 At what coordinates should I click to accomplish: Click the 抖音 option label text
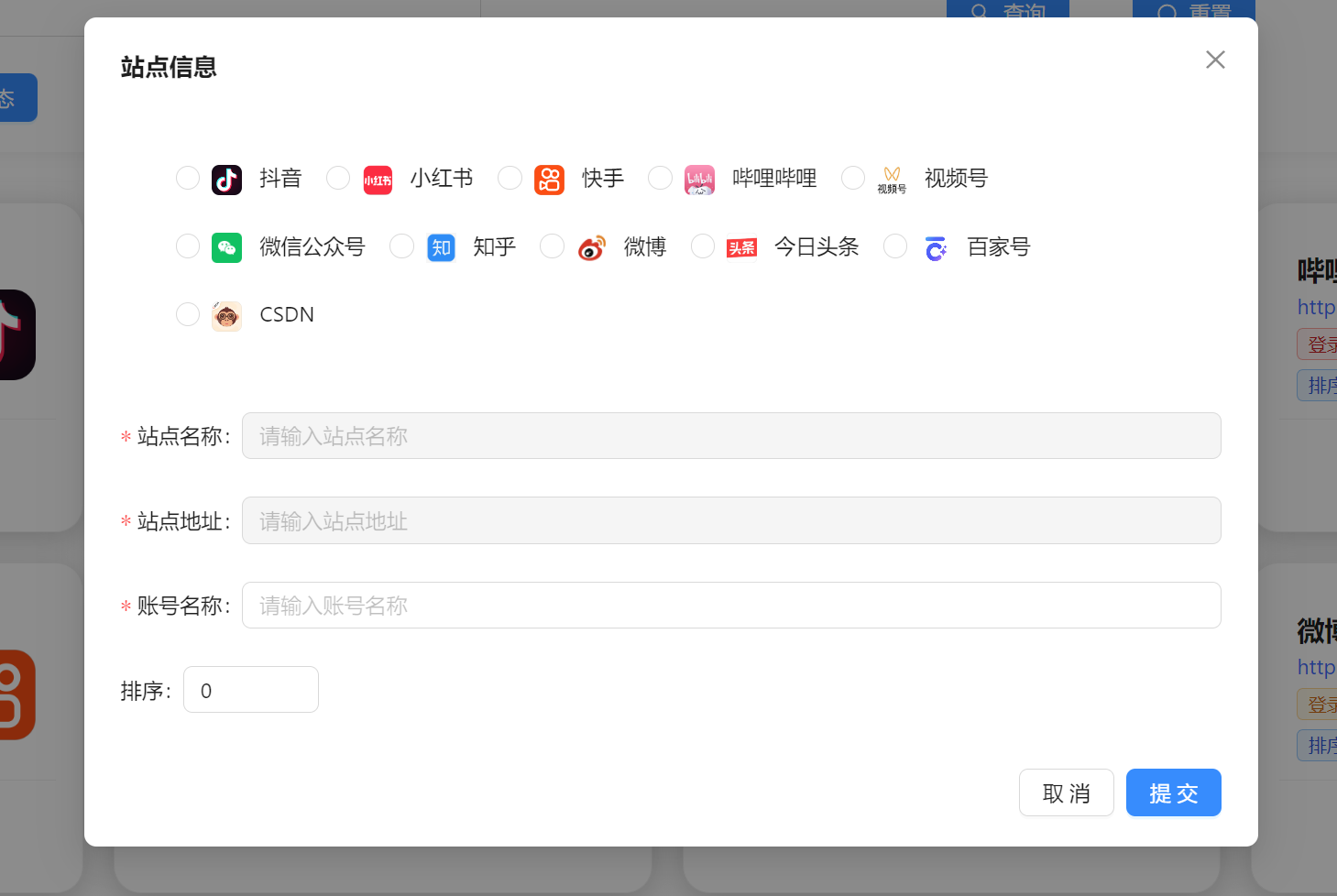pos(280,178)
